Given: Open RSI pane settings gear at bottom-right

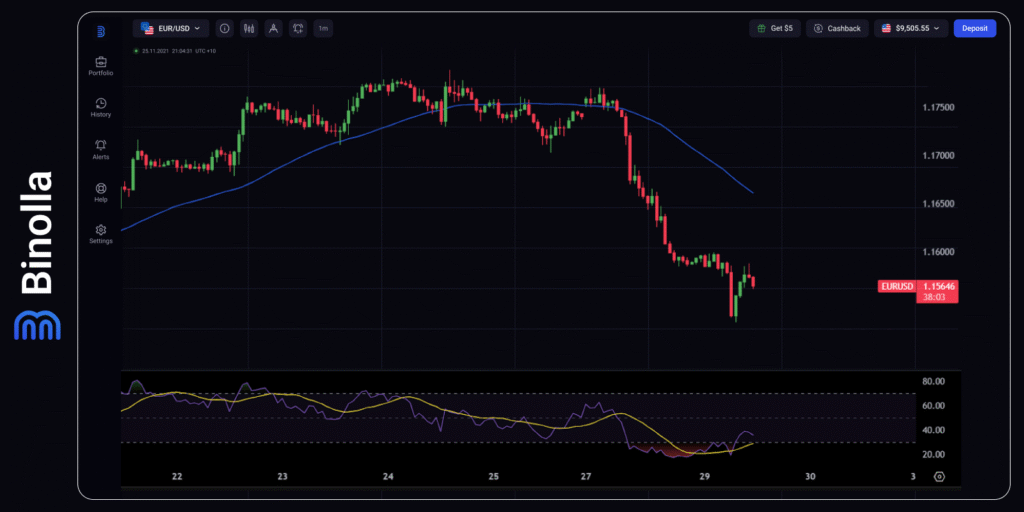Looking at the screenshot, I should (x=939, y=477).
